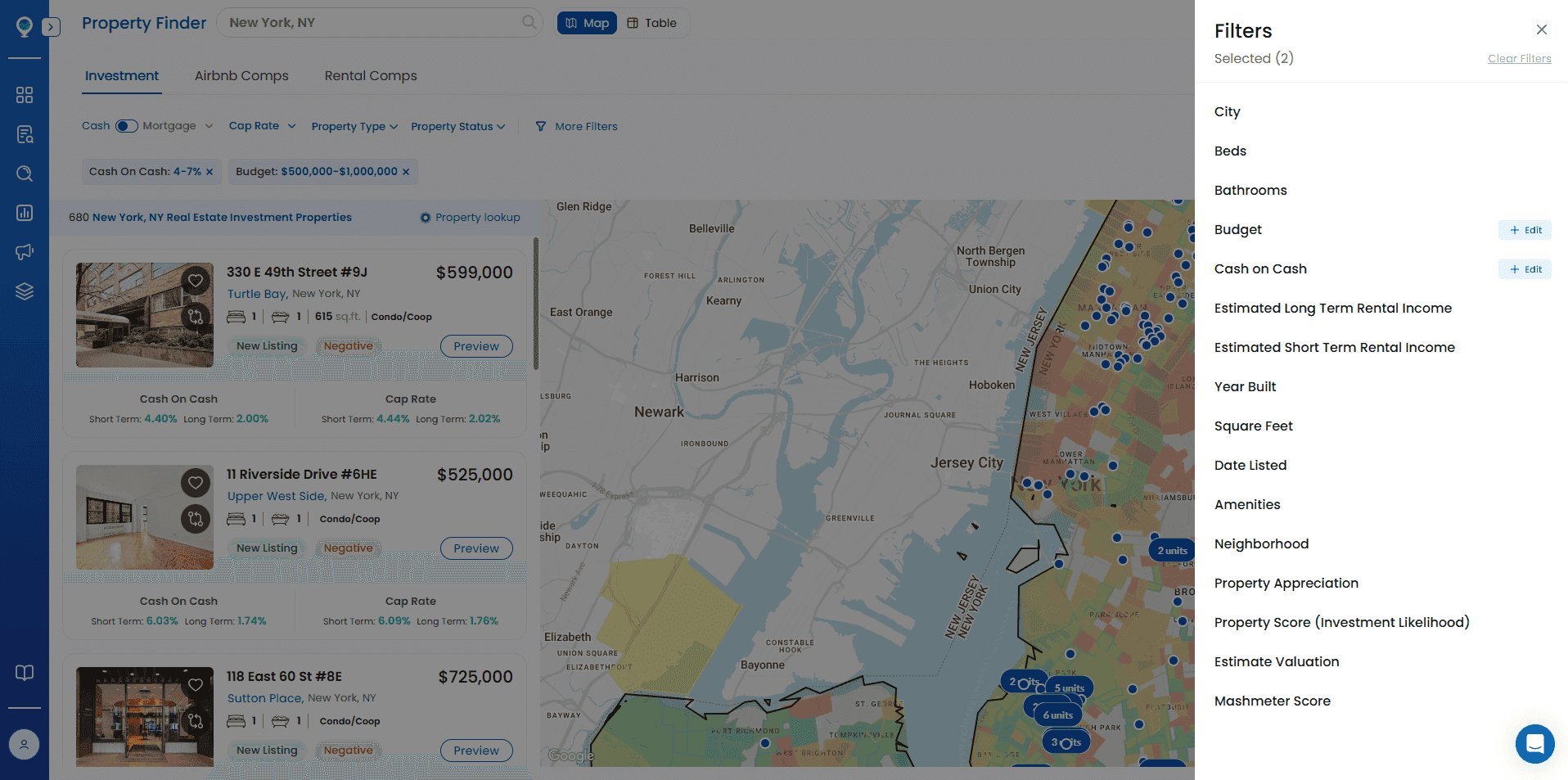This screenshot has height=780, width=1568.
Task: Expand the Mortgage dropdown chevron
Action: tap(209, 126)
